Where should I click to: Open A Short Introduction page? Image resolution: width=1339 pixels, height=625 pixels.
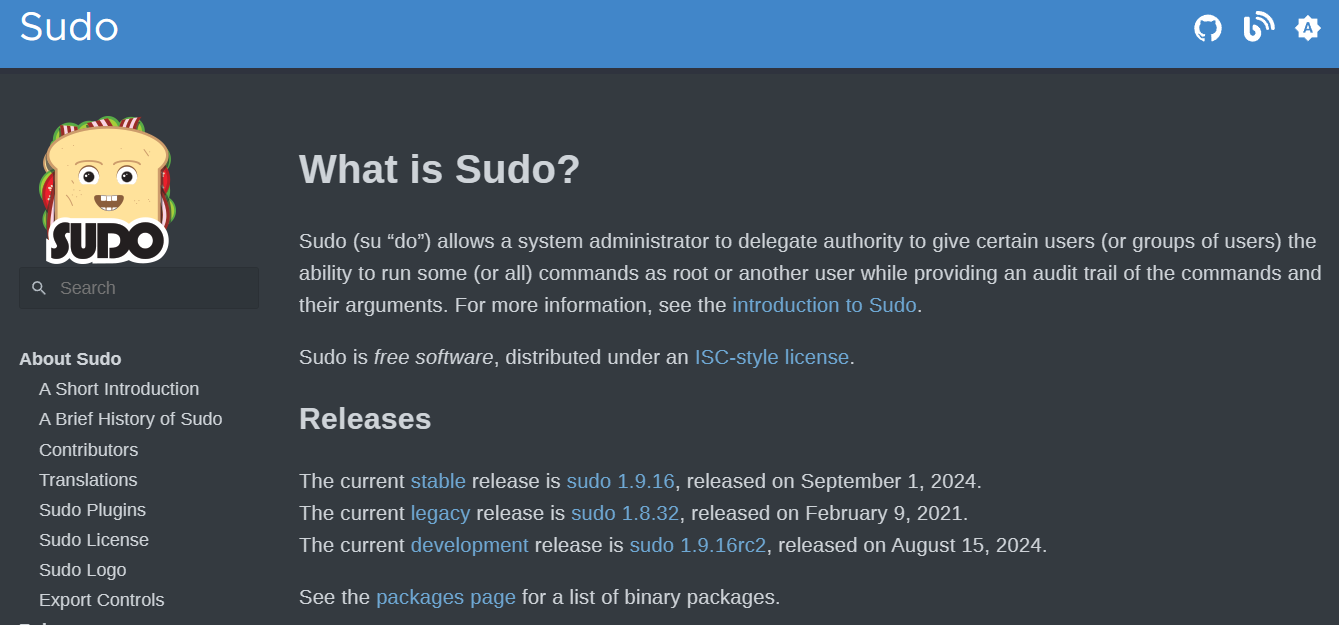coord(119,389)
